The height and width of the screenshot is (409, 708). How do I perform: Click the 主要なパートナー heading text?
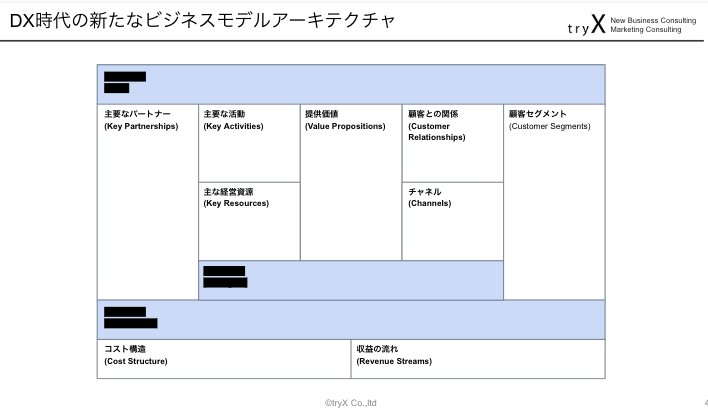(137, 114)
